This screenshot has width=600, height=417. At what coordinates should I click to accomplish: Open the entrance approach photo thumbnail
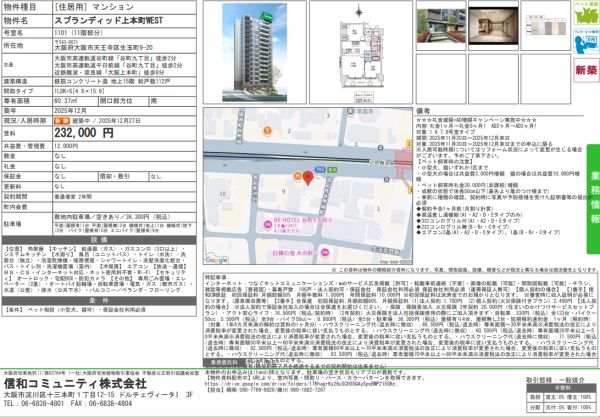(441, 26)
